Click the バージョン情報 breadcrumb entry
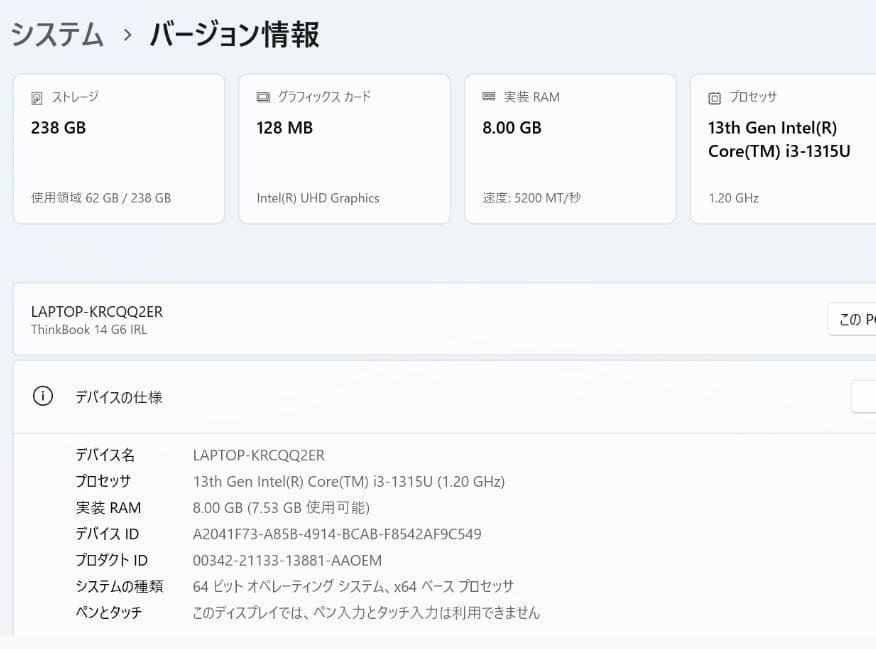This screenshot has height=649, width=876. coord(233,33)
